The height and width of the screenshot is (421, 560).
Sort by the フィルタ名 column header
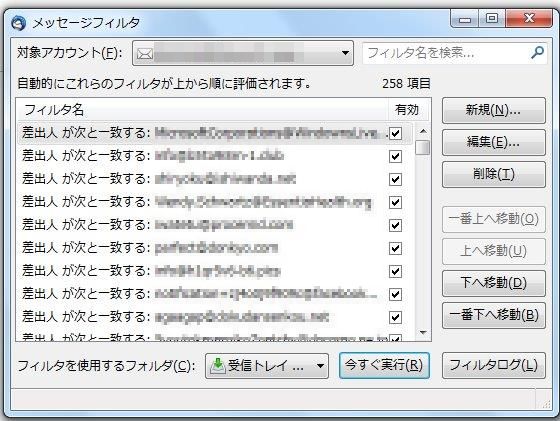tap(202, 110)
